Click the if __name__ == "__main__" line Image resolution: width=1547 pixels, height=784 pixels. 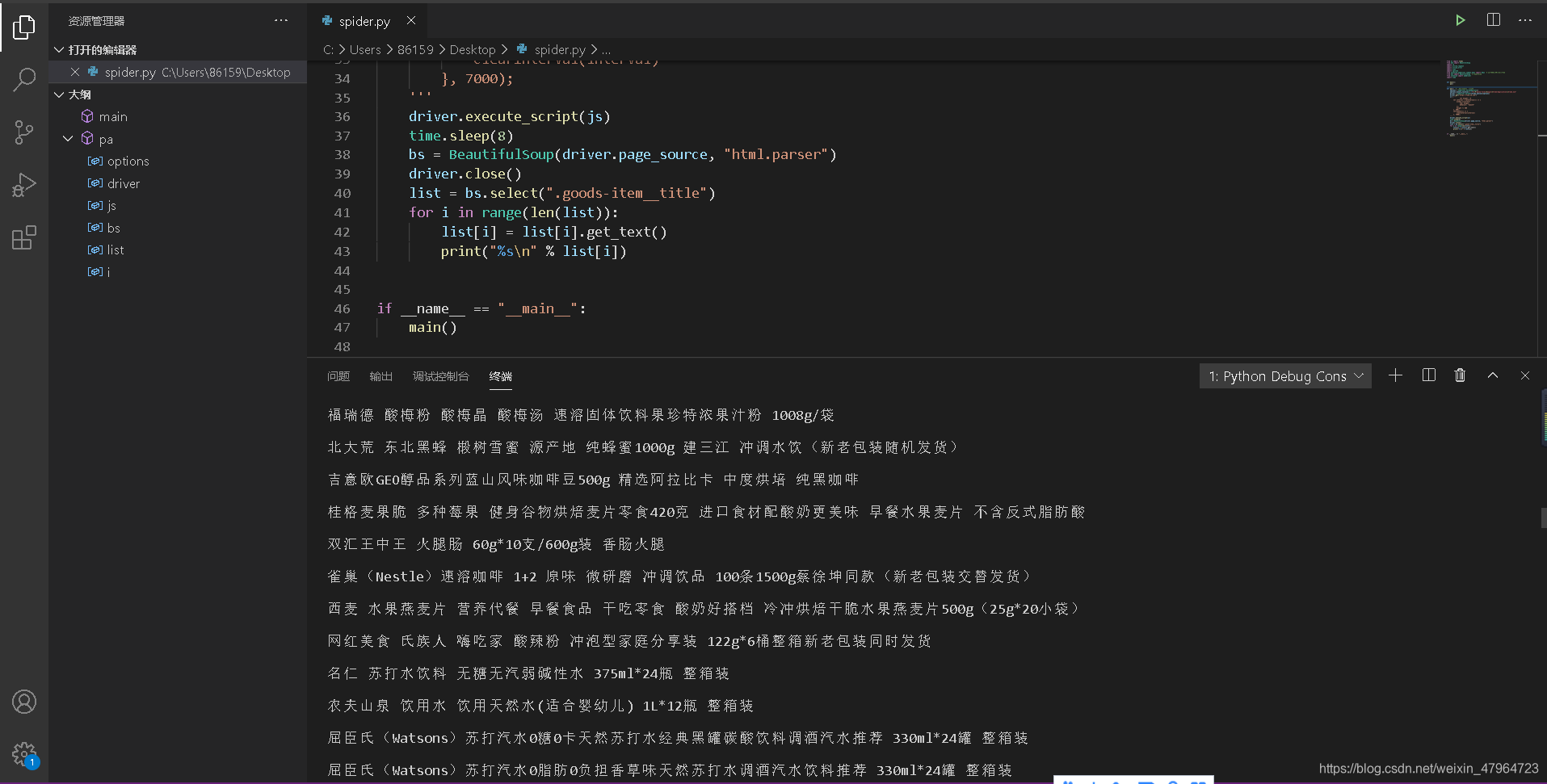(481, 308)
